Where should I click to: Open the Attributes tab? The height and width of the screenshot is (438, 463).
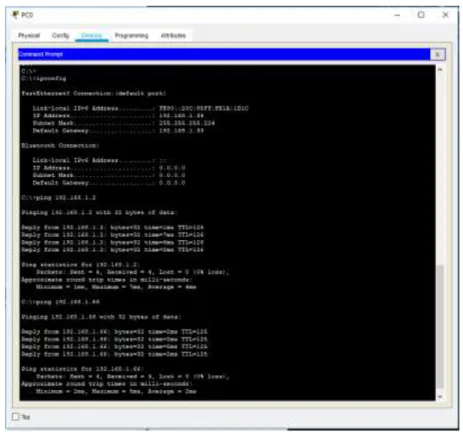(173, 35)
